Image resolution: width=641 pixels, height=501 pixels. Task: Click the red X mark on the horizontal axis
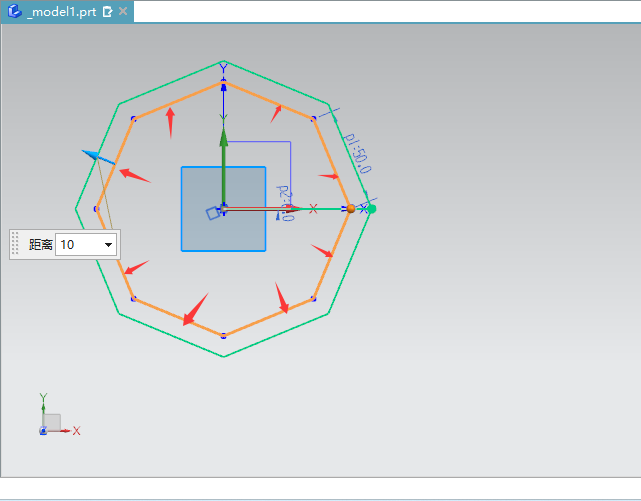click(313, 209)
